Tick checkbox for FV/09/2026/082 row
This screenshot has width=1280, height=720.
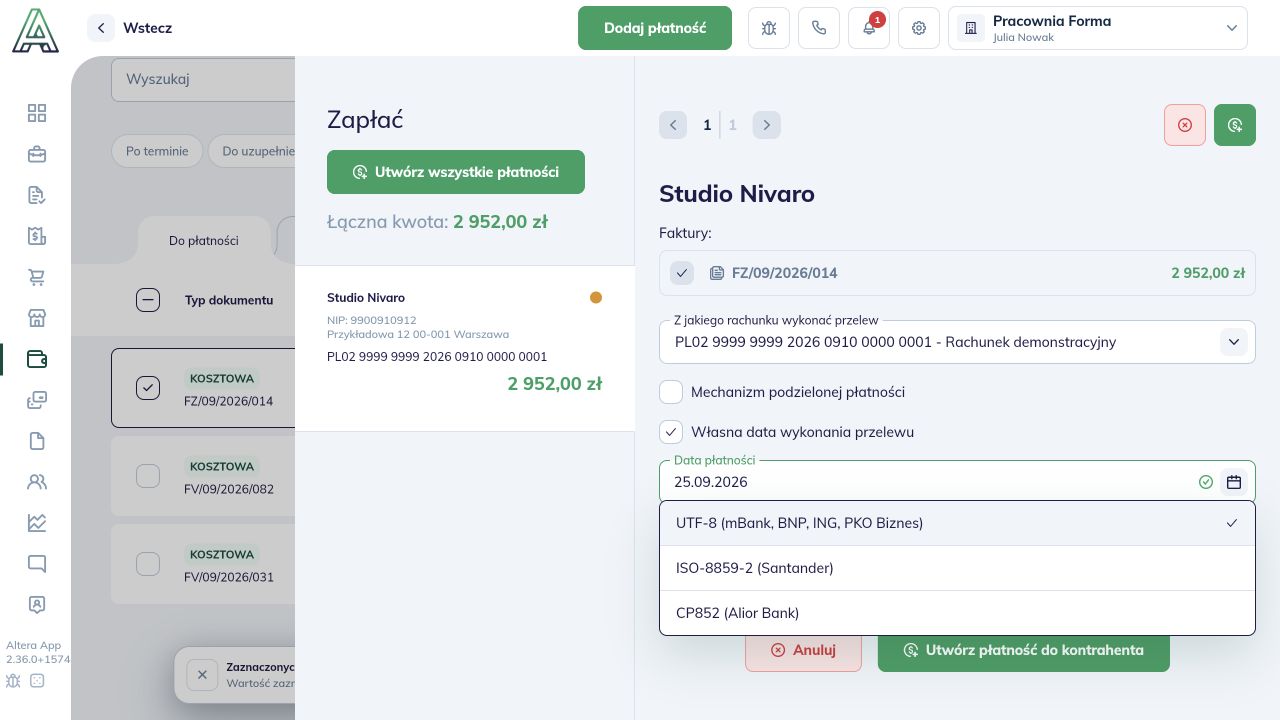click(x=148, y=476)
